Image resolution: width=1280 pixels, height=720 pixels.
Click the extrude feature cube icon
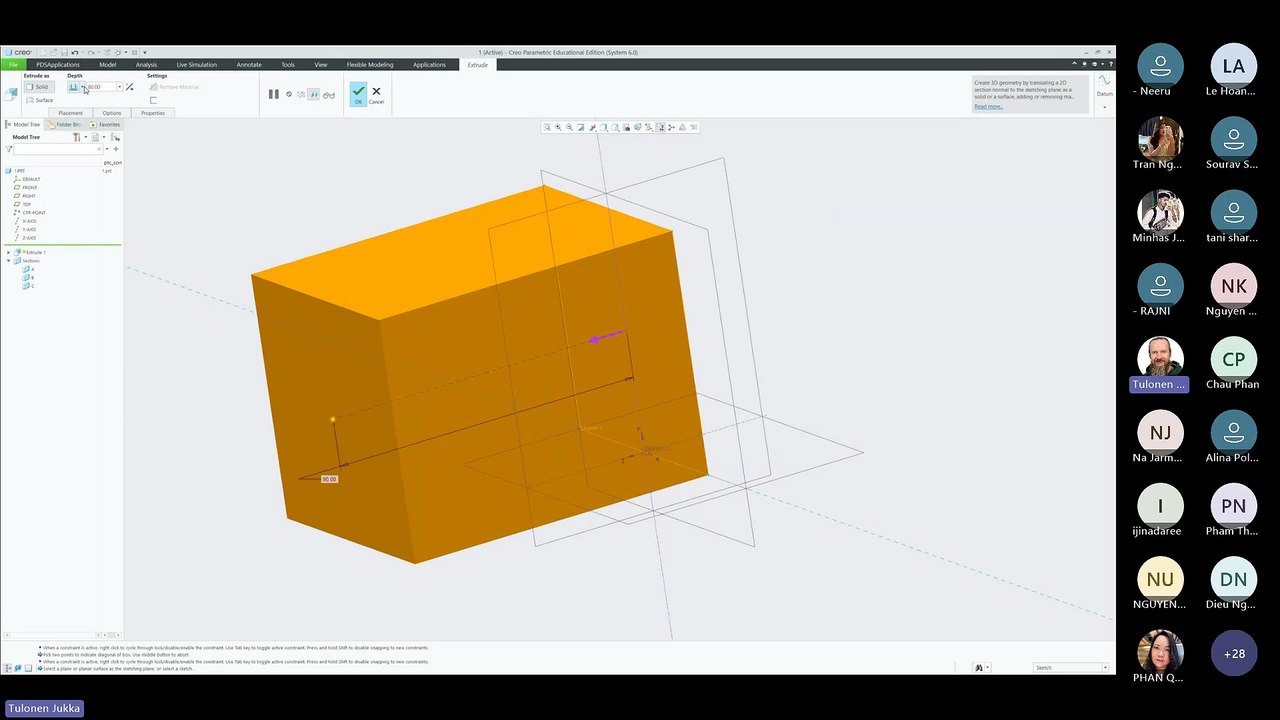[11, 94]
